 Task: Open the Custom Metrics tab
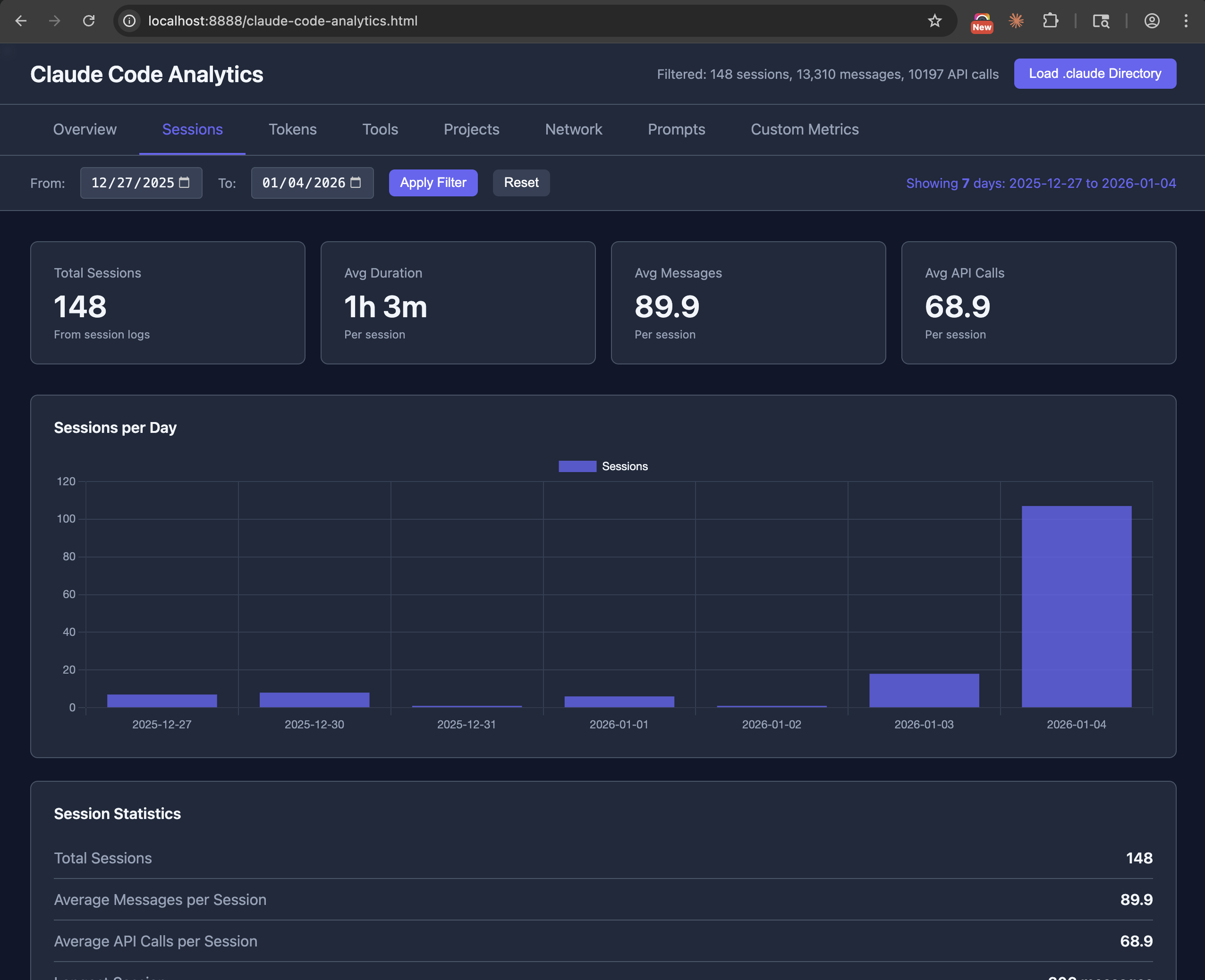pyautogui.click(x=805, y=129)
